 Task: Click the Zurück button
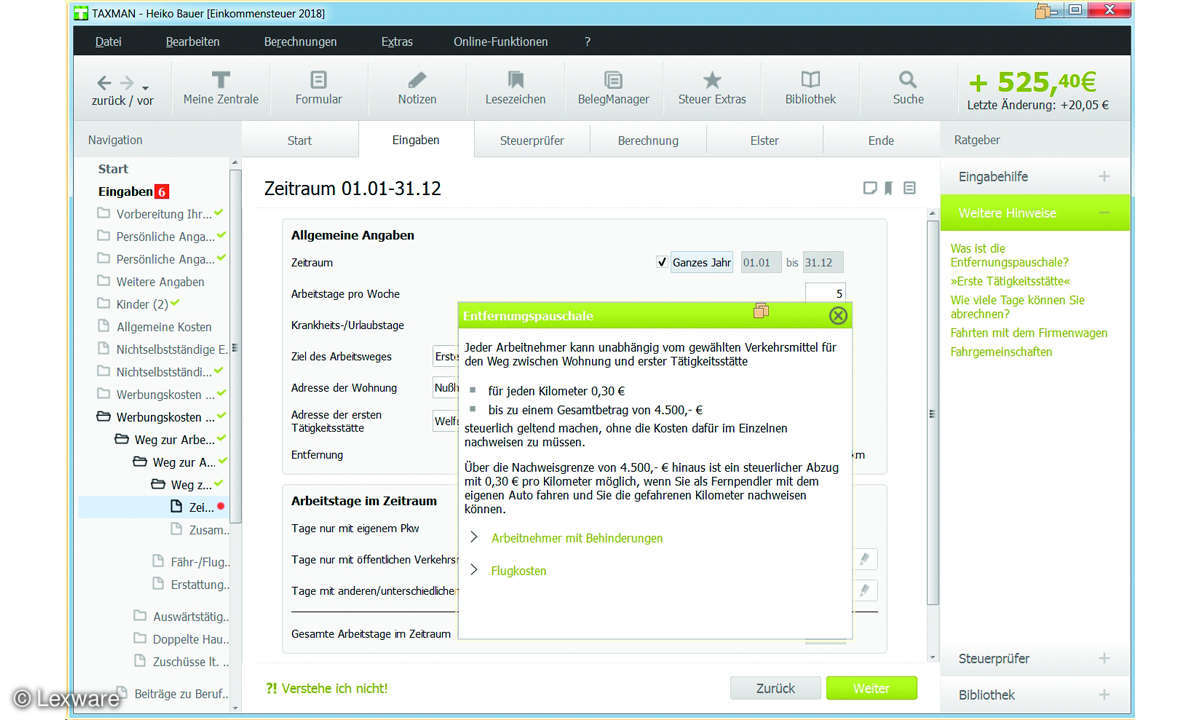[x=775, y=688]
